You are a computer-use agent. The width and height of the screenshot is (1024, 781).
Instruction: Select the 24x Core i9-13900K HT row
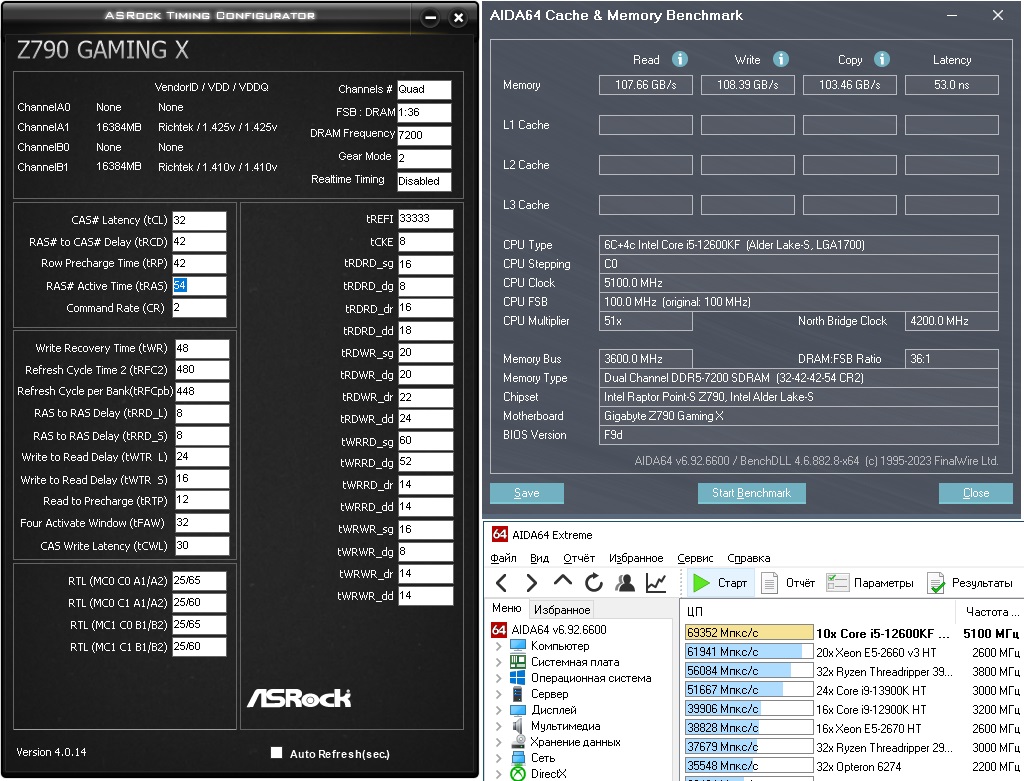[x=852, y=690]
